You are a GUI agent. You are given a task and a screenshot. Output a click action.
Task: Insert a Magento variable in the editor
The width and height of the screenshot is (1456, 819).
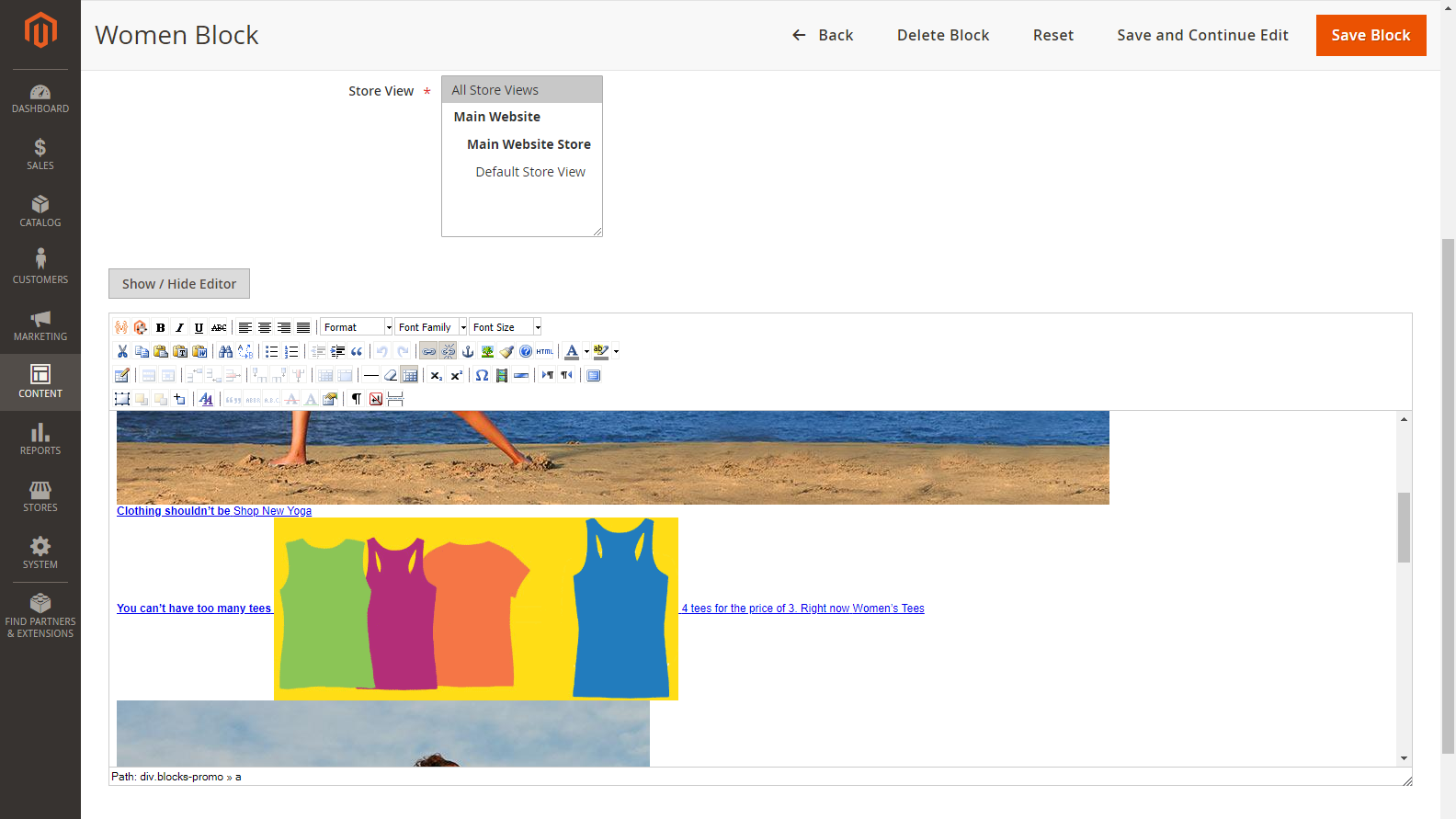pyautogui.click(x=121, y=327)
